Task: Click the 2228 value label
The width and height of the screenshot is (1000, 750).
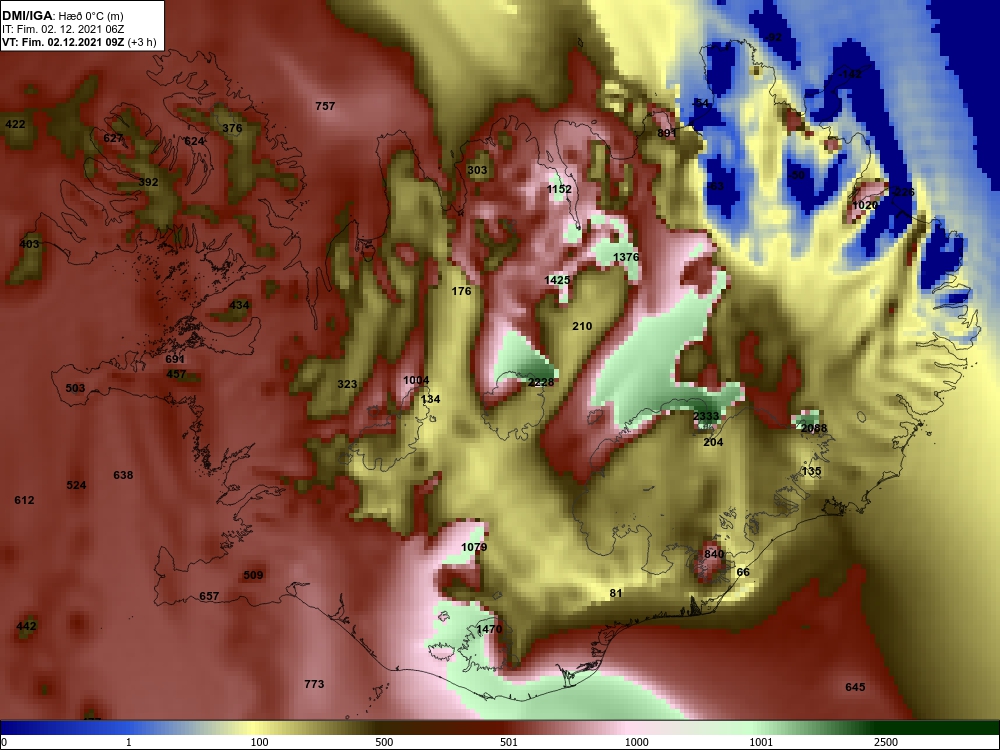Action: coord(541,382)
